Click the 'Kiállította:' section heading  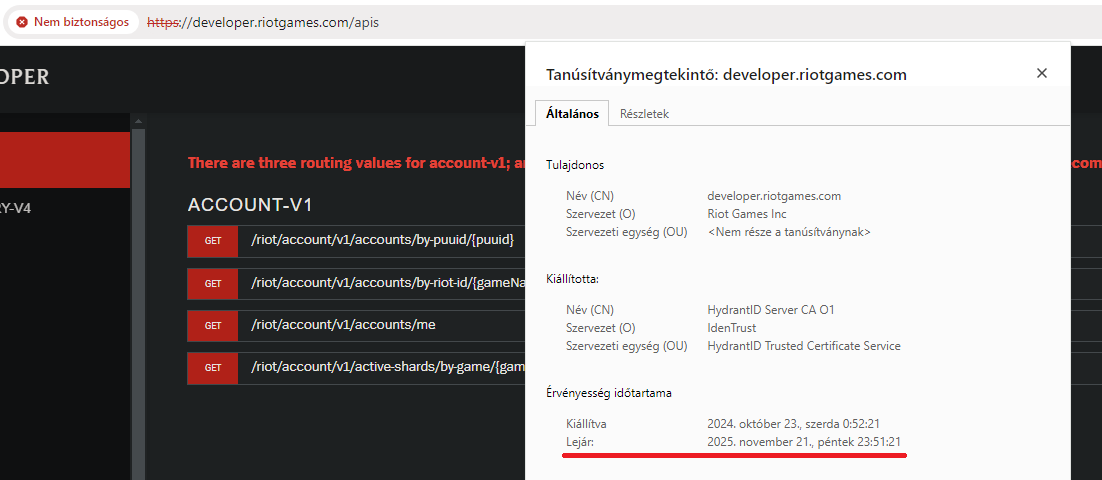[572, 279]
